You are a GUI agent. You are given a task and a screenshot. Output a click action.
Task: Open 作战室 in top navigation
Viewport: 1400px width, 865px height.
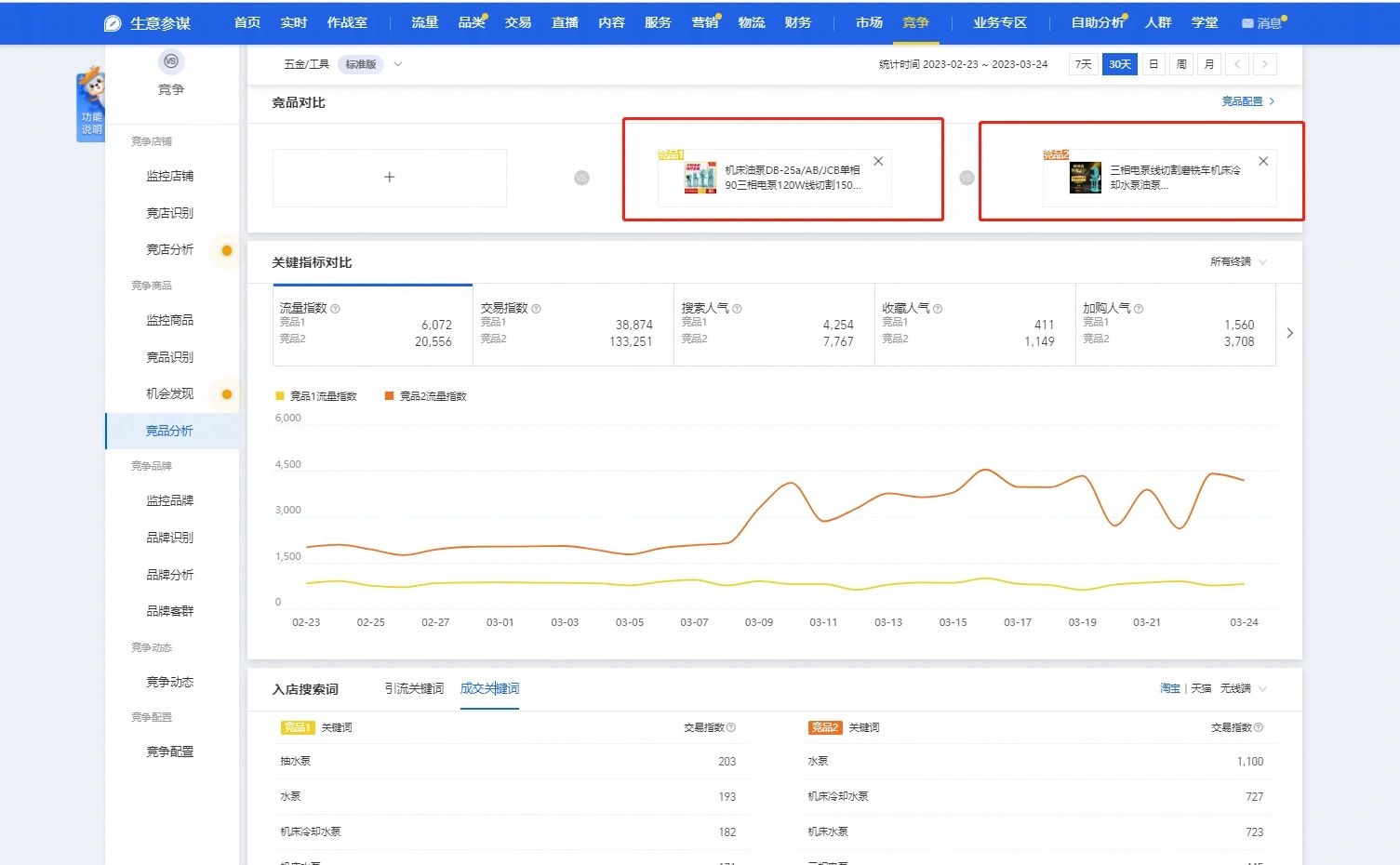(347, 22)
